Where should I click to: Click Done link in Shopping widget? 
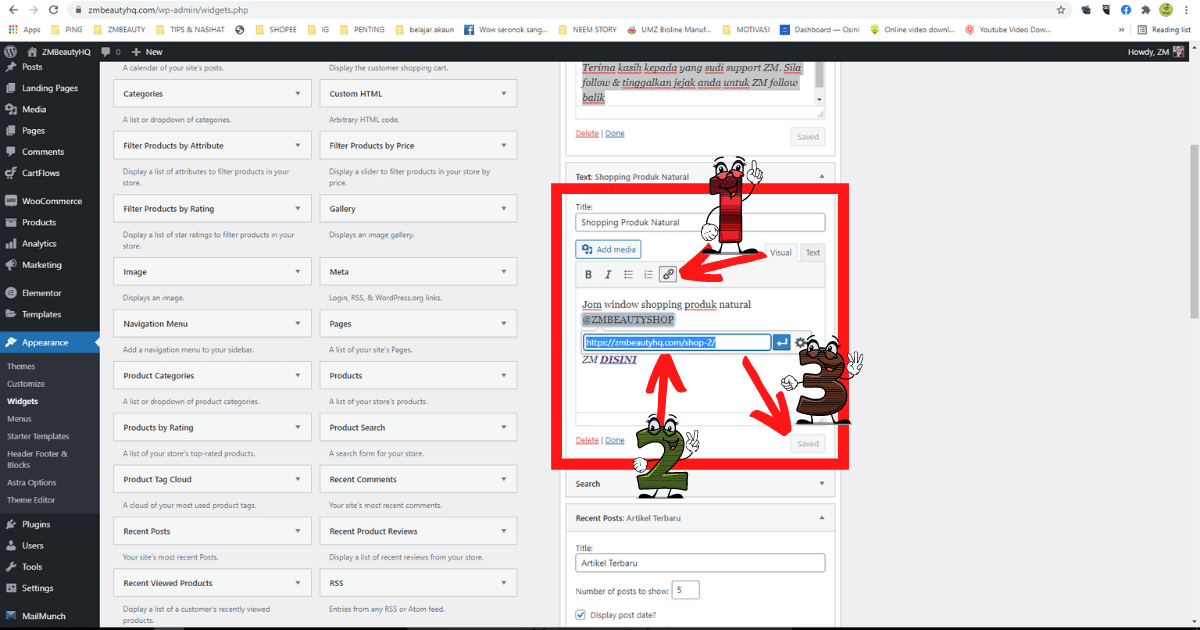tap(615, 441)
